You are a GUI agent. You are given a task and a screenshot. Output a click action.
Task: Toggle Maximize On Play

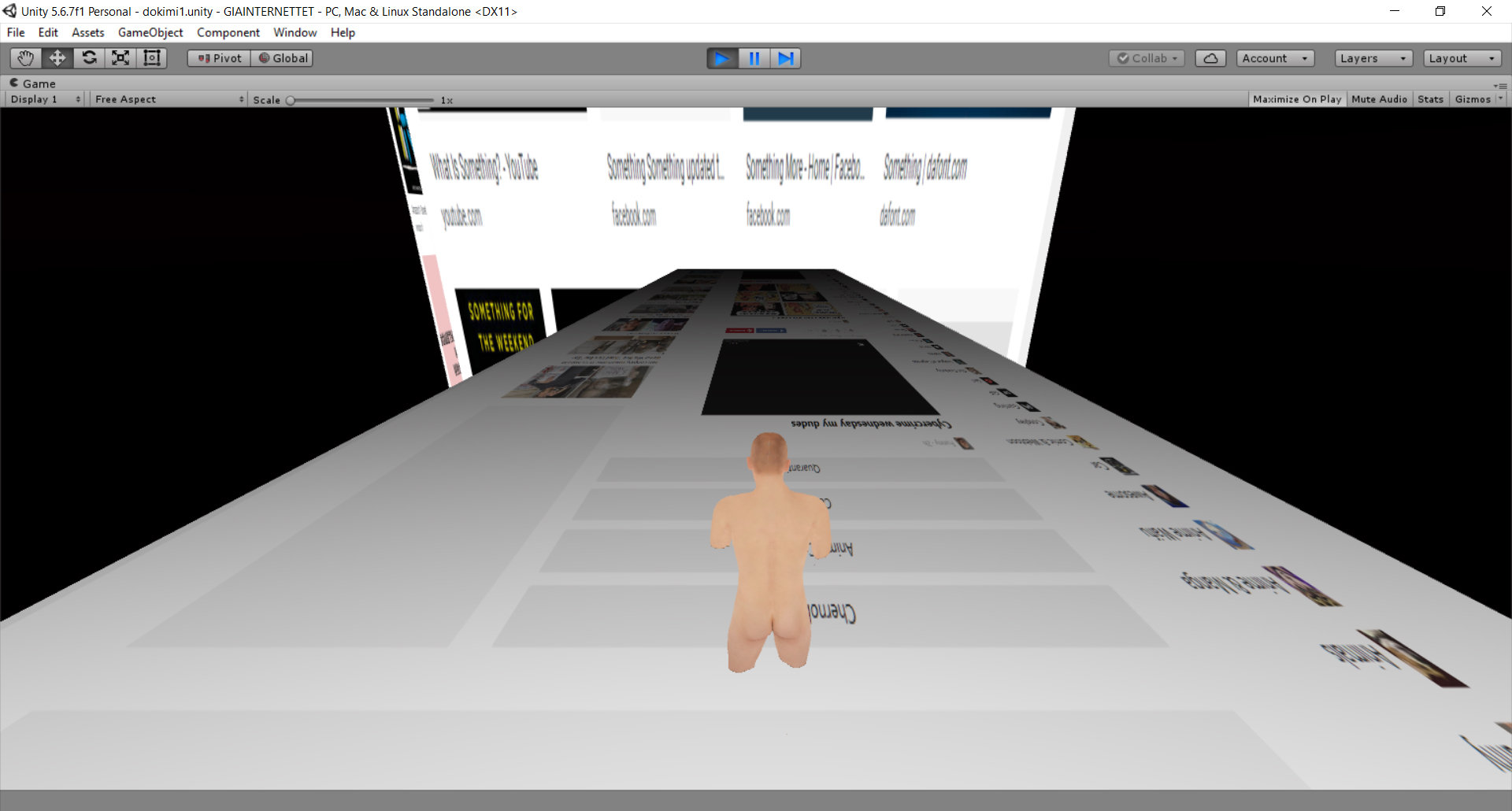(x=1296, y=99)
